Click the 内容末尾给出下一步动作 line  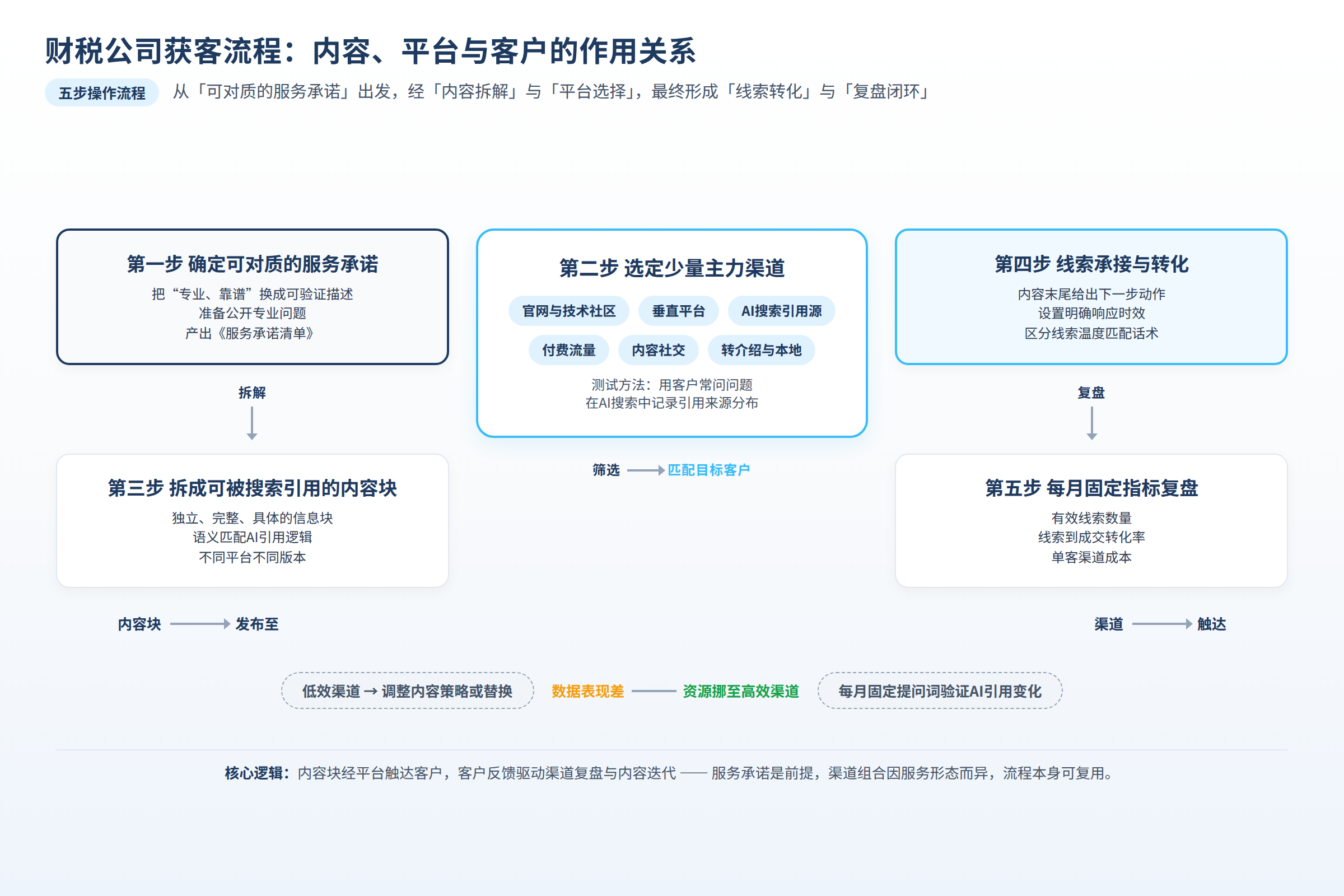(x=1091, y=293)
